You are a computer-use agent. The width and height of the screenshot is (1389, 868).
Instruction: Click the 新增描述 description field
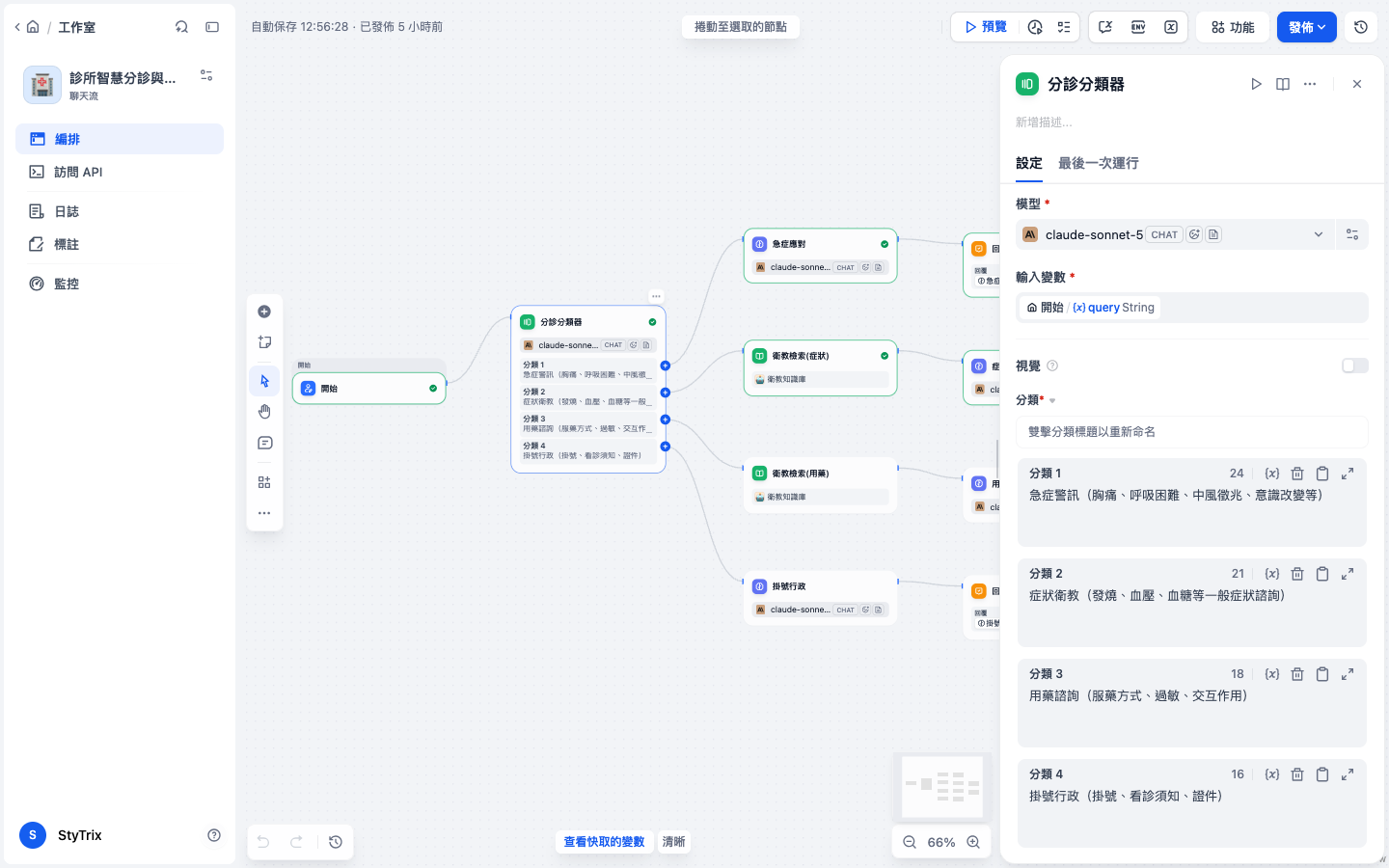click(1192, 122)
